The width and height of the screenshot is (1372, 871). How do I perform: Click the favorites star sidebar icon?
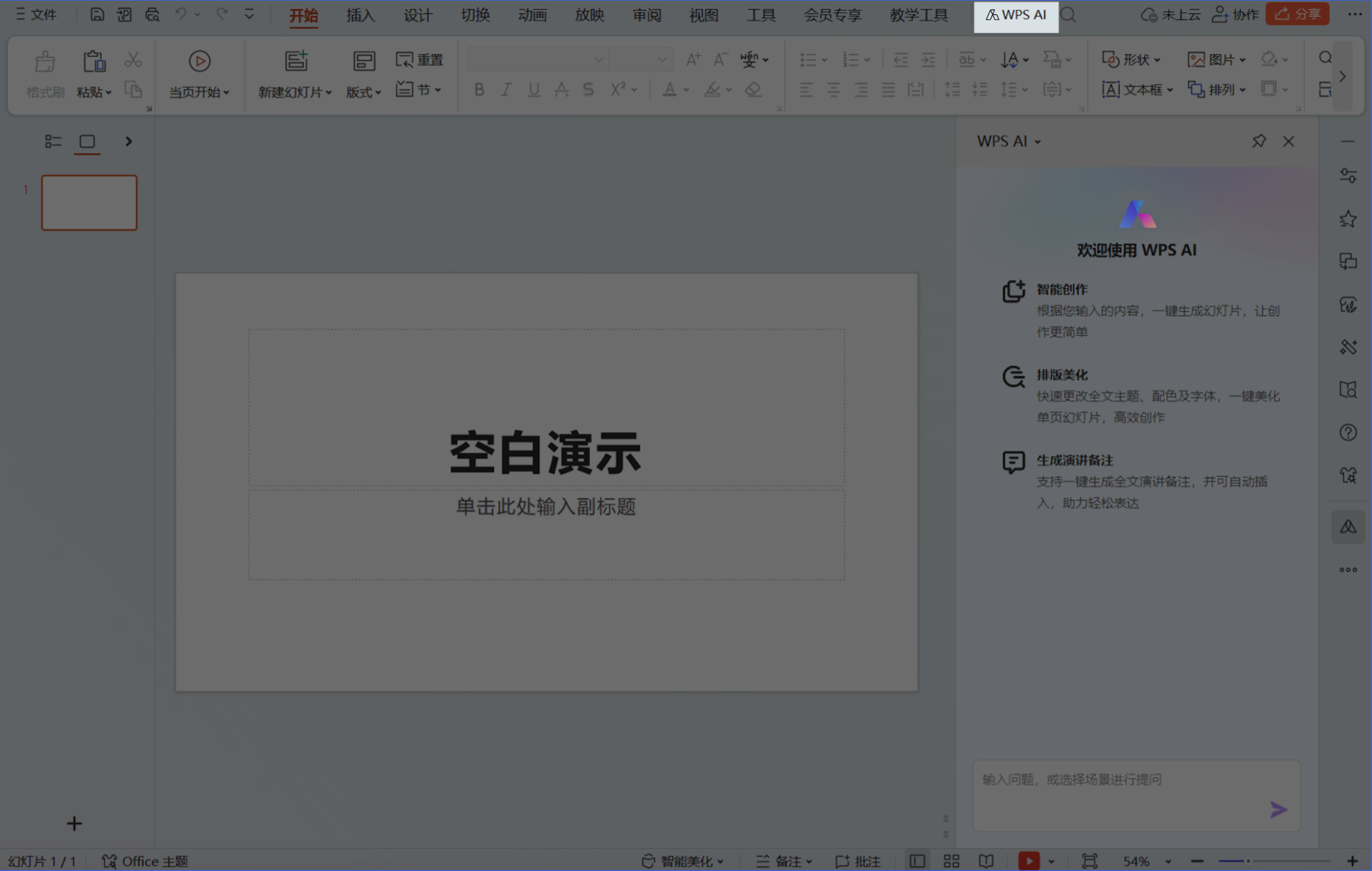coord(1348,219)
